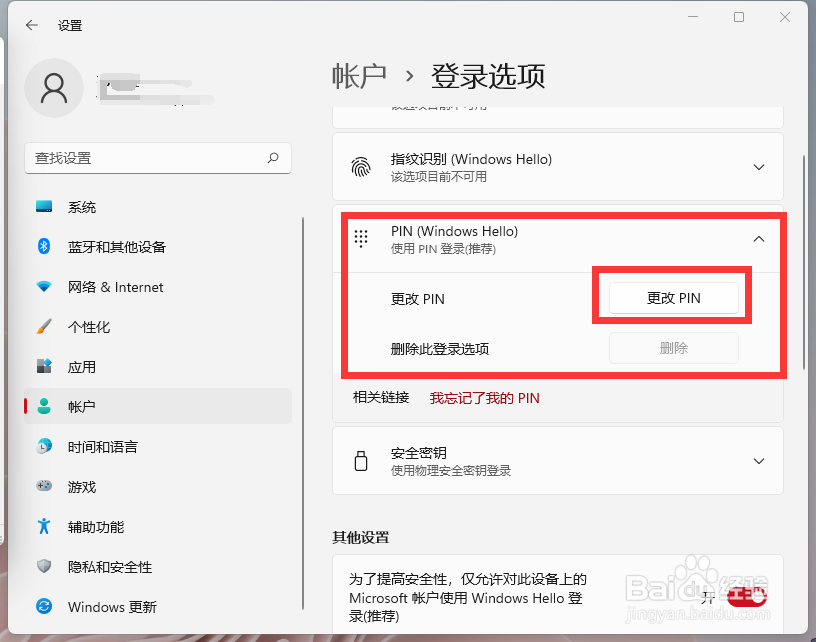The width and height of the screenshot is (816, 642).
Task: Click the 使用 PIN 登录(推荐) description
Action: point(443,249)
